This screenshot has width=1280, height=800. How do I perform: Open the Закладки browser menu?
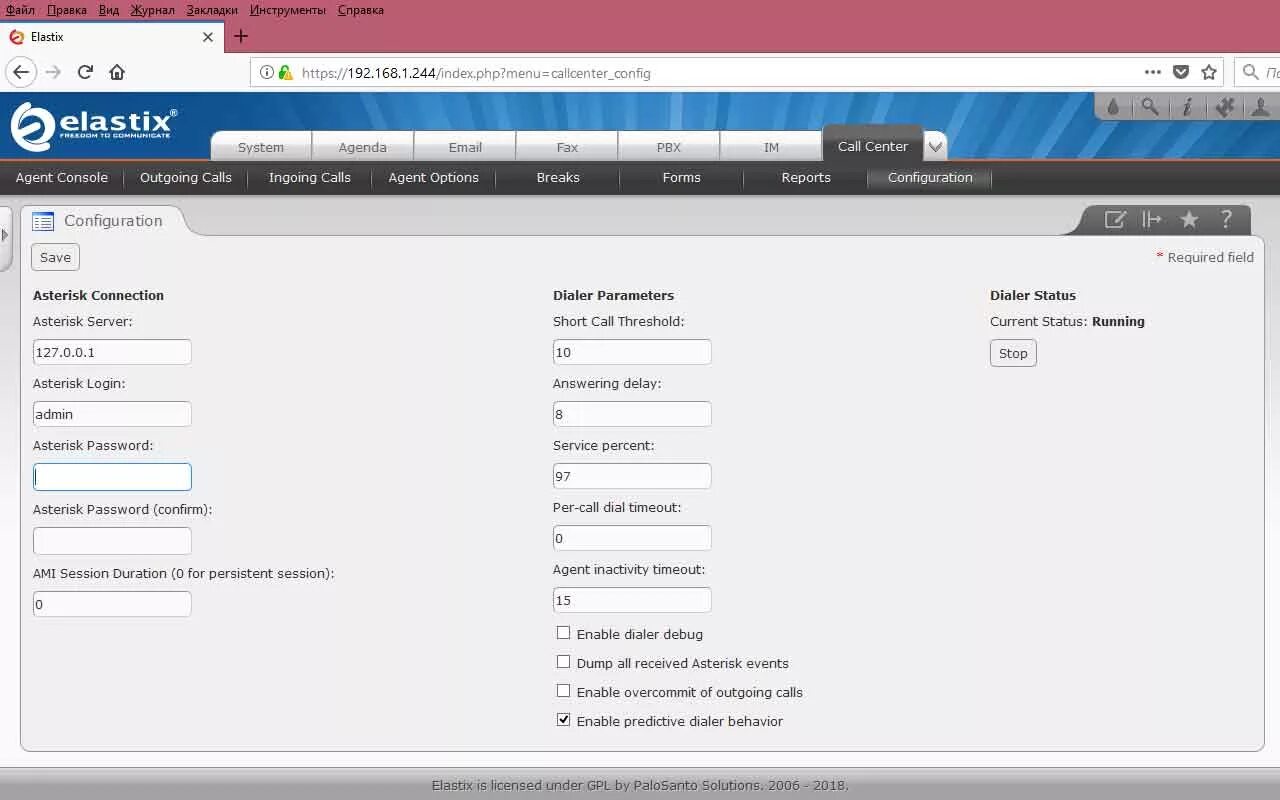click(x=212, y=10)
